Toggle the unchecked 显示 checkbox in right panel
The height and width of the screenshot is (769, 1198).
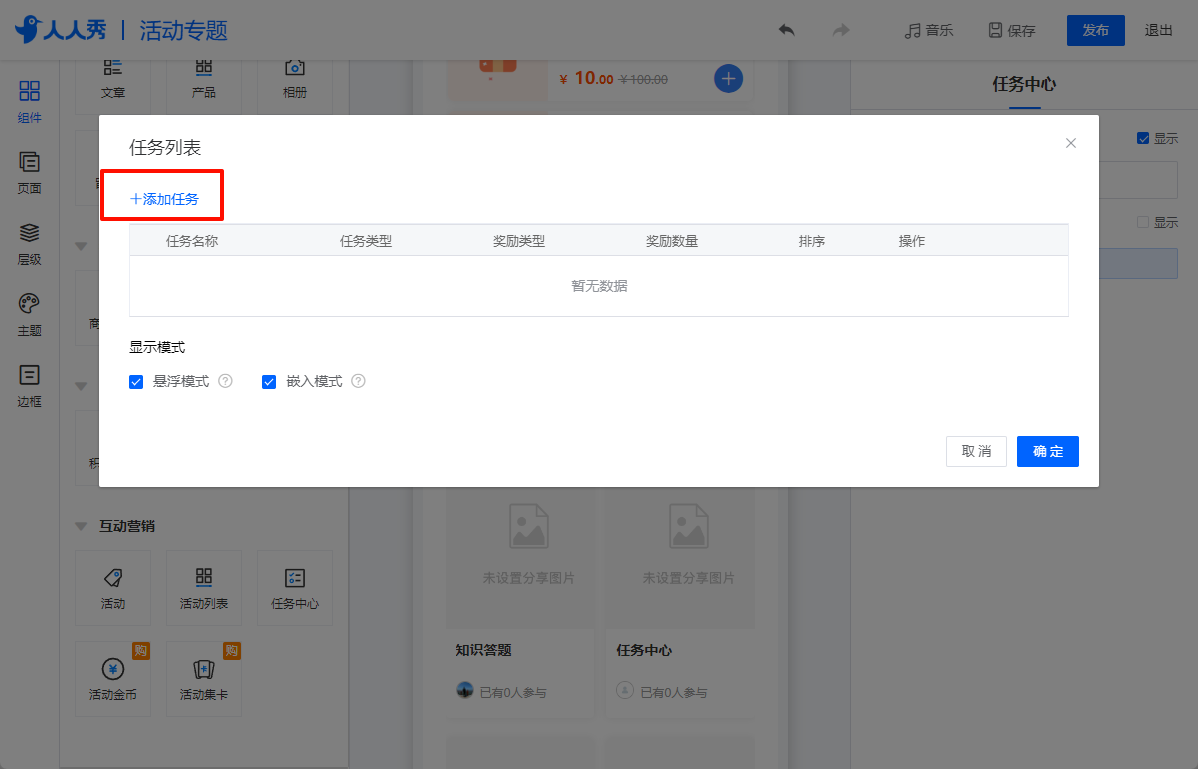(1143, 222)
